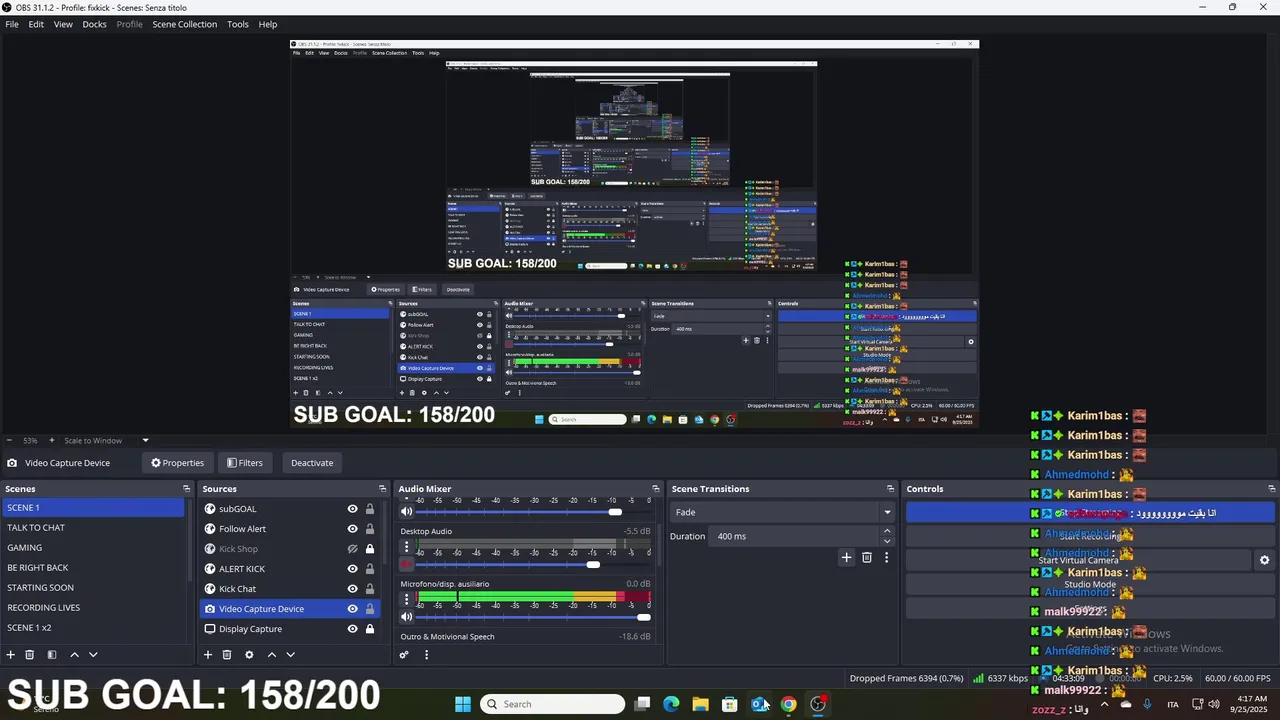Open Microsoft Edge from the taskbar

click(671, 704)
